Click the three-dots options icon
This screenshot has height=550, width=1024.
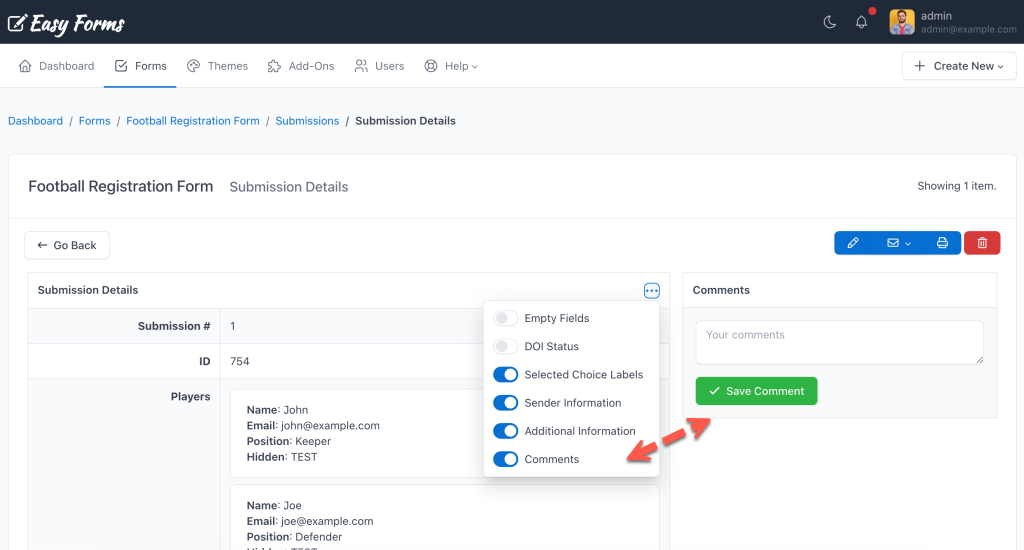click(652, 291)
